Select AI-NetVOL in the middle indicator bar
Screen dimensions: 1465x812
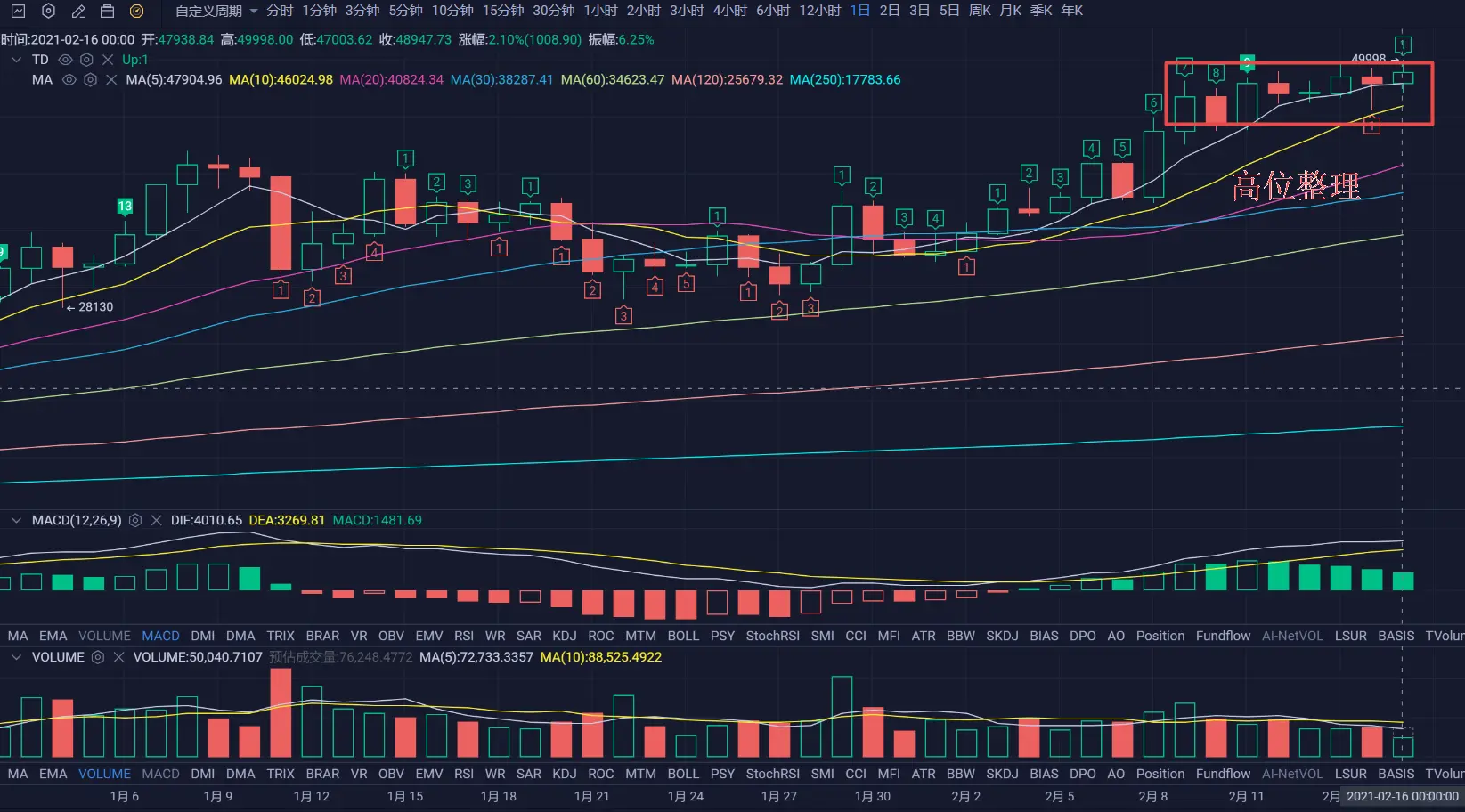[1292, 636]
